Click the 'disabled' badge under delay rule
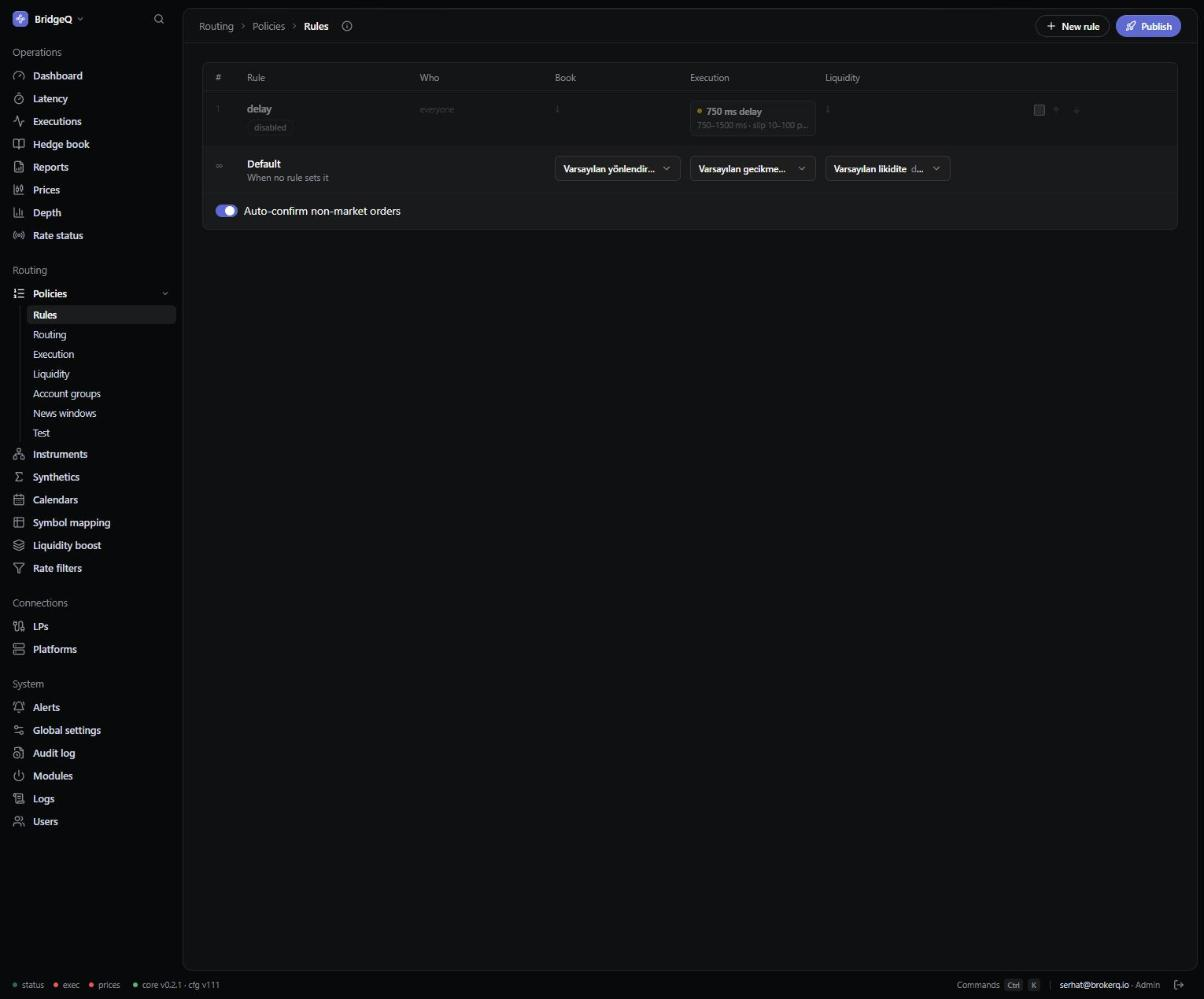Viewport: 1204px width, 999px height. pos(270,128)
